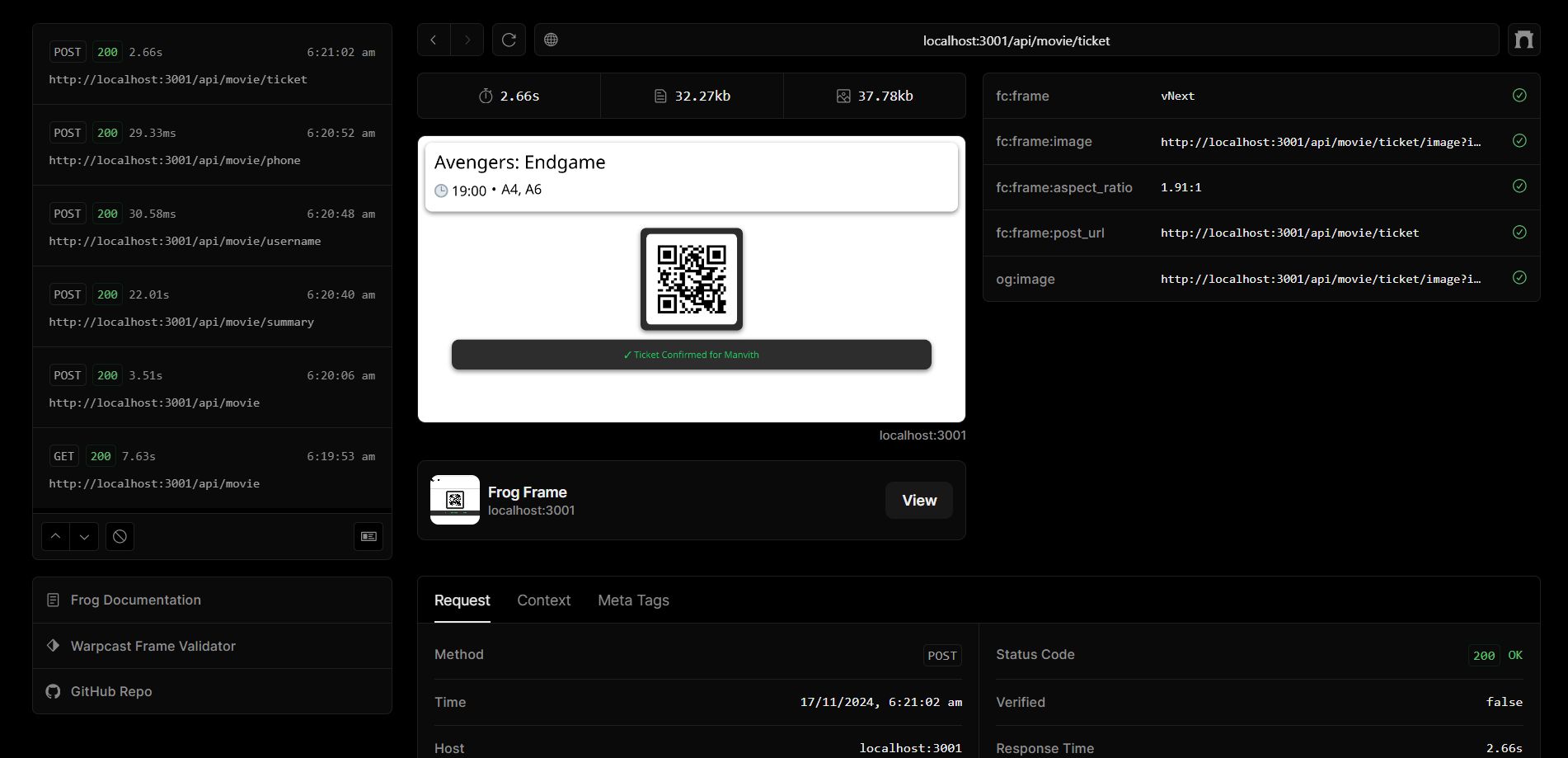Open the Meta Tags tab
Screen dimensions: 1568x758
click(633, 600)
